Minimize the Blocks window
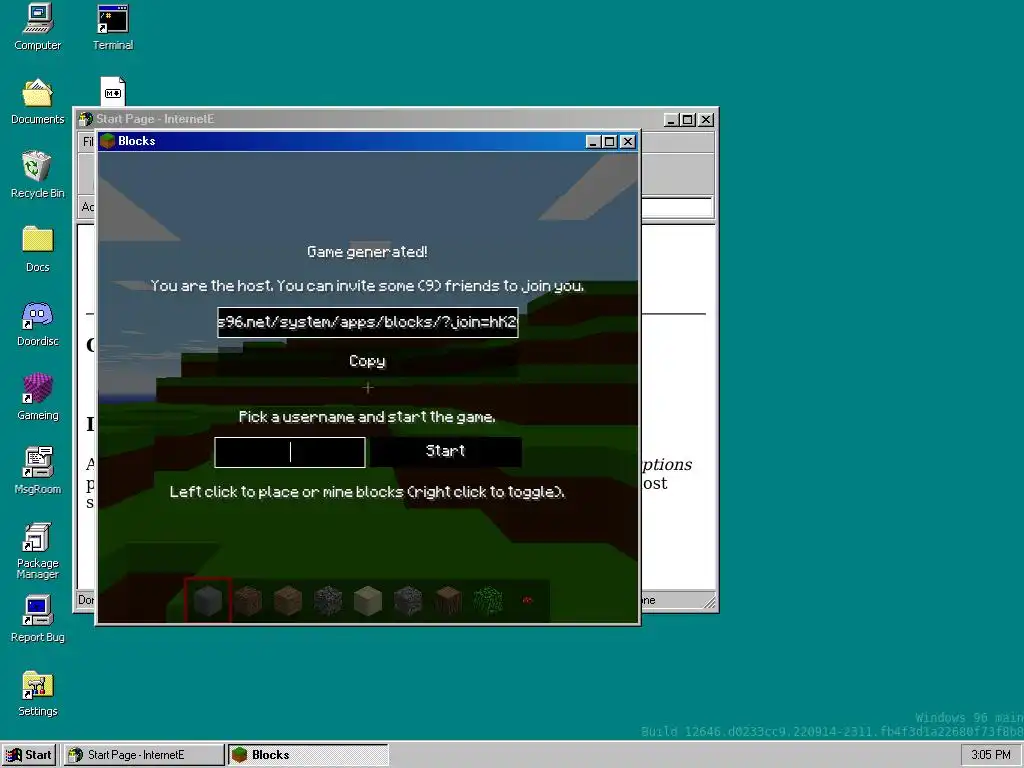The width and height of the screenshot is (1024, 768). (x=592, y=142)
